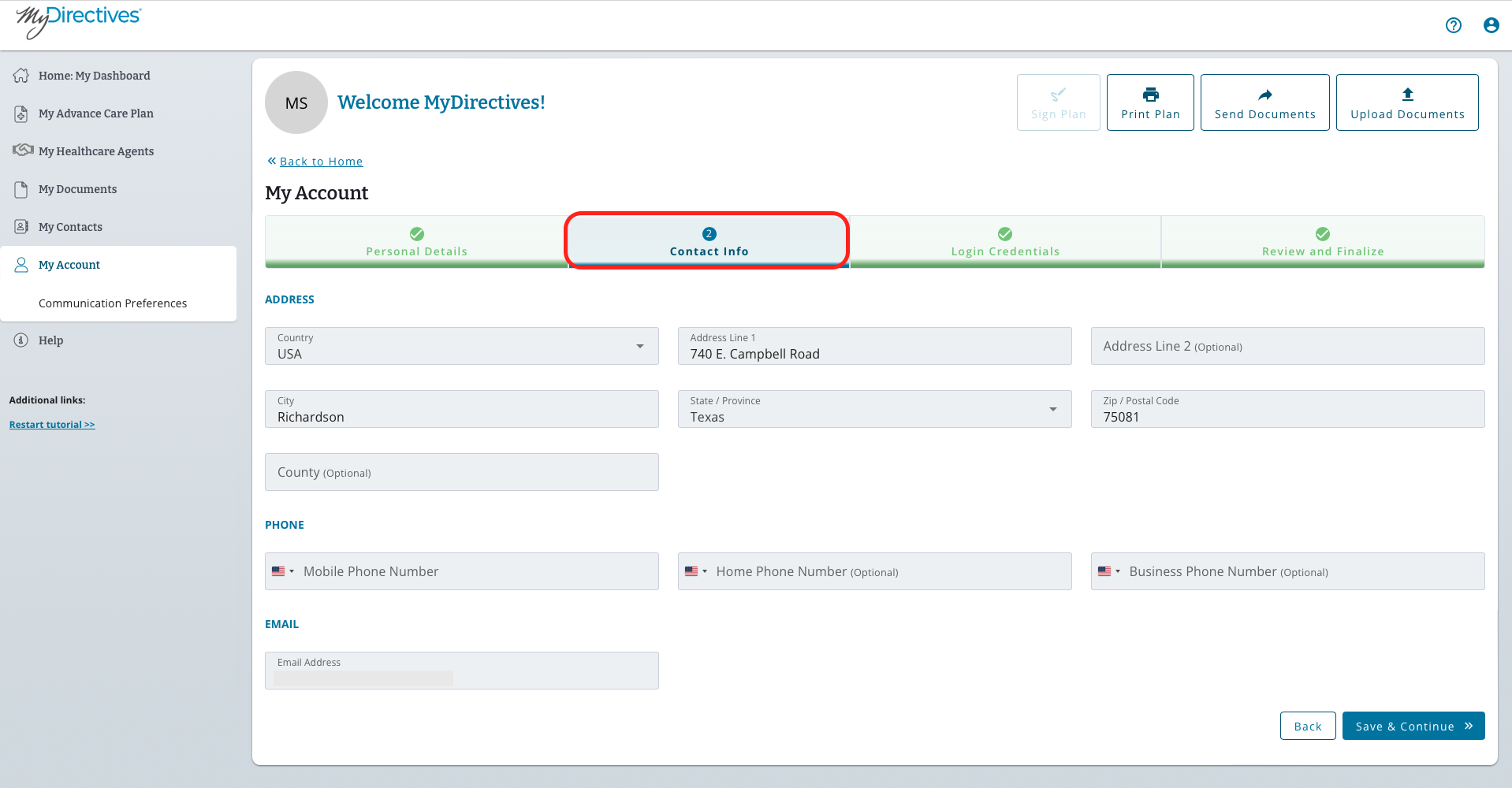Focus the Email Address field

pyautogui.click(x=462, y=671)
